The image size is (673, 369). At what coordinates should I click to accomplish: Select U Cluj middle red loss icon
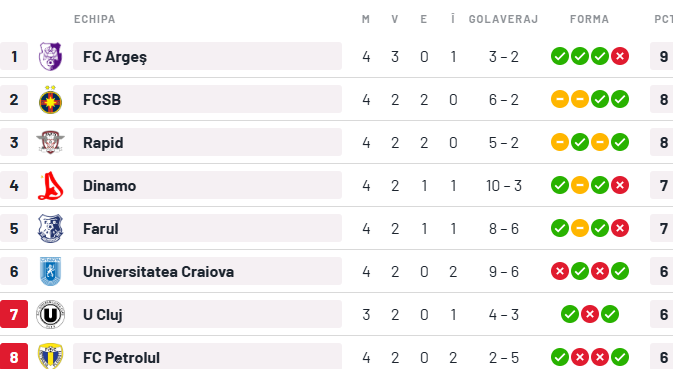coord(590,314)
